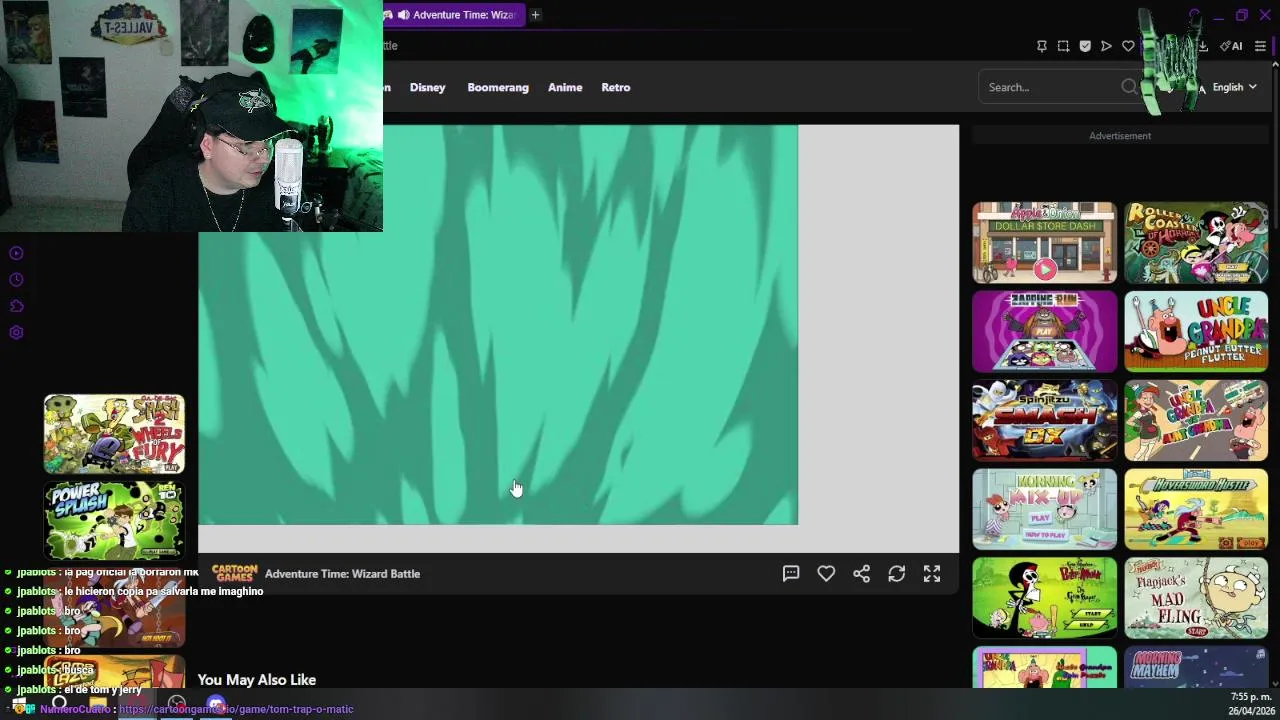The image size is (1280, 720).
Task: Click inside the green game canvas
Action: coord(498,325)
